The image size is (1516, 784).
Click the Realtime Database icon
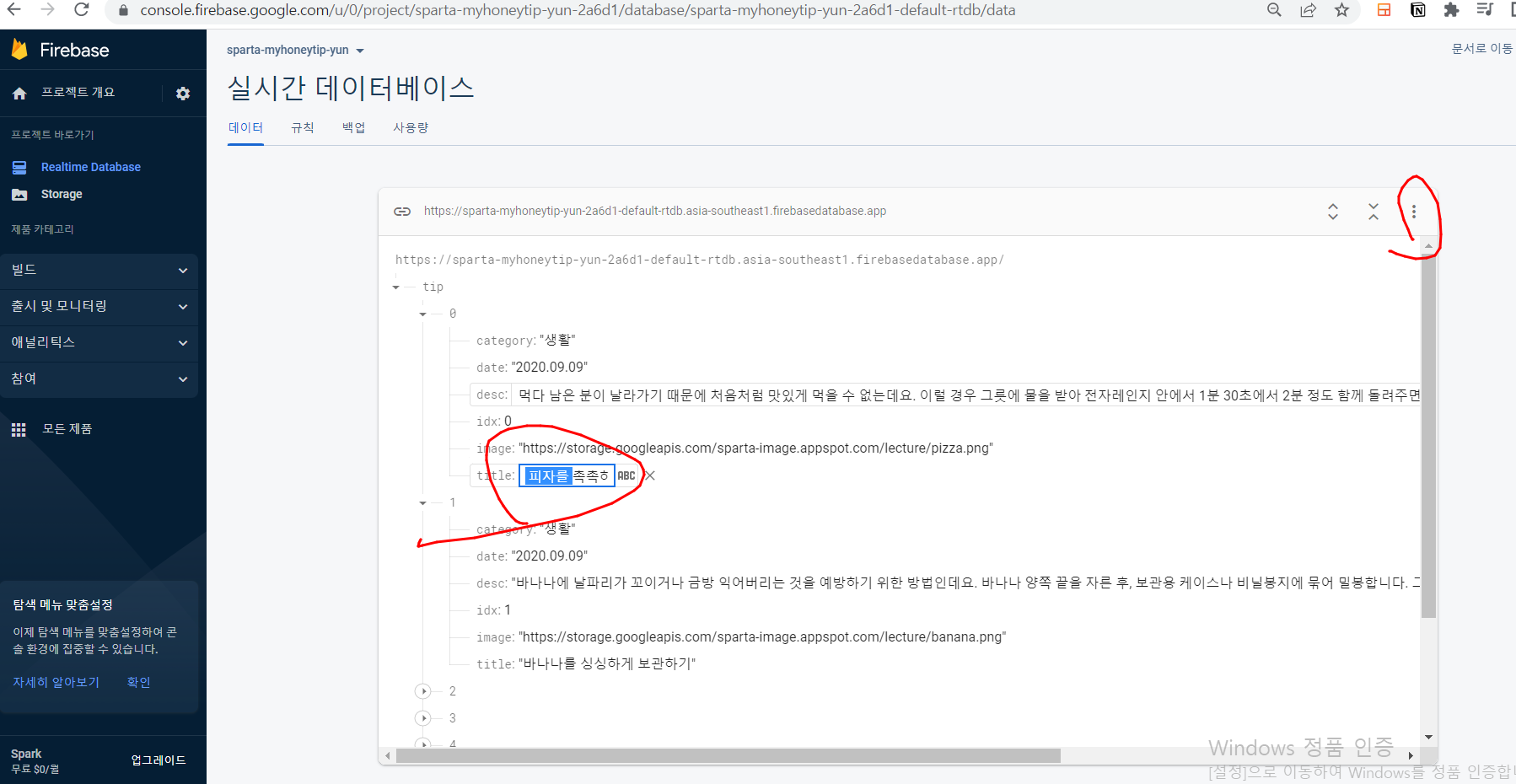[19, 167]
